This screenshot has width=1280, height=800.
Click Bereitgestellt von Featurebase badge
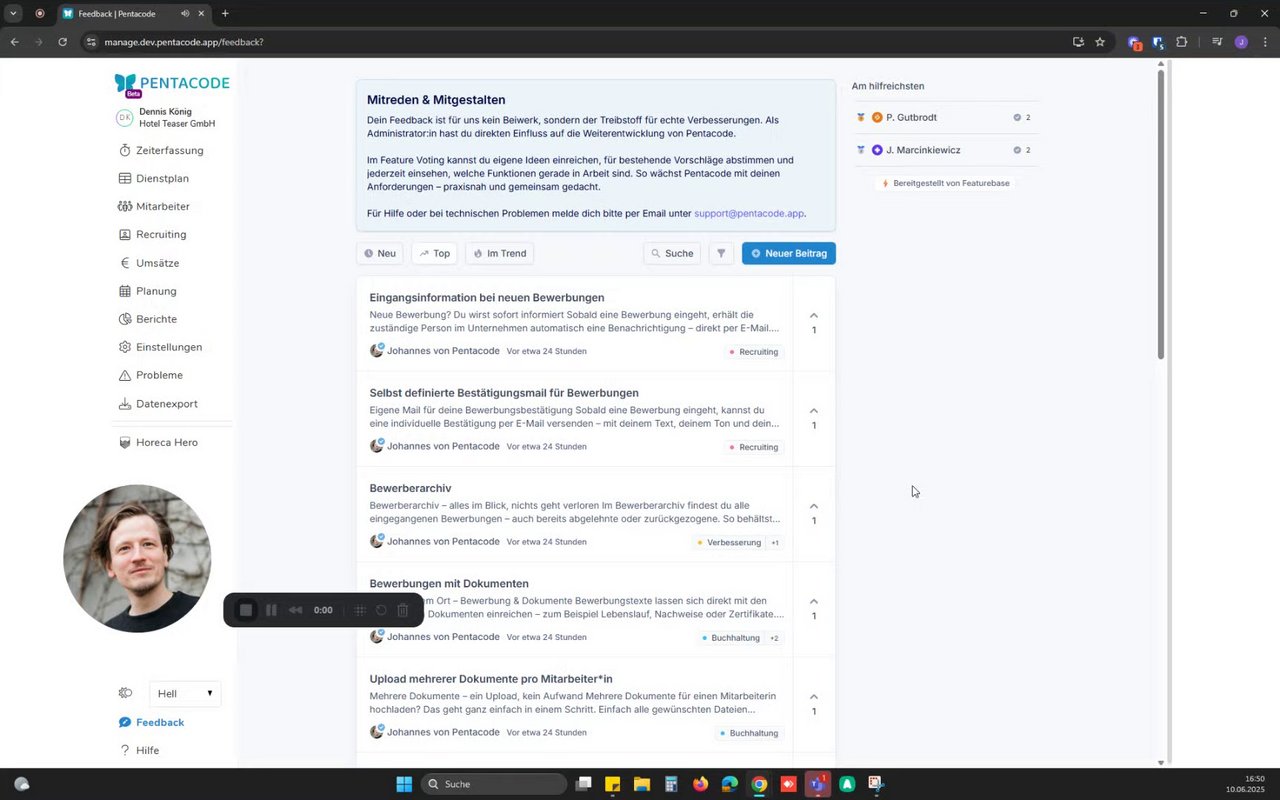click(x=944, y=184)
